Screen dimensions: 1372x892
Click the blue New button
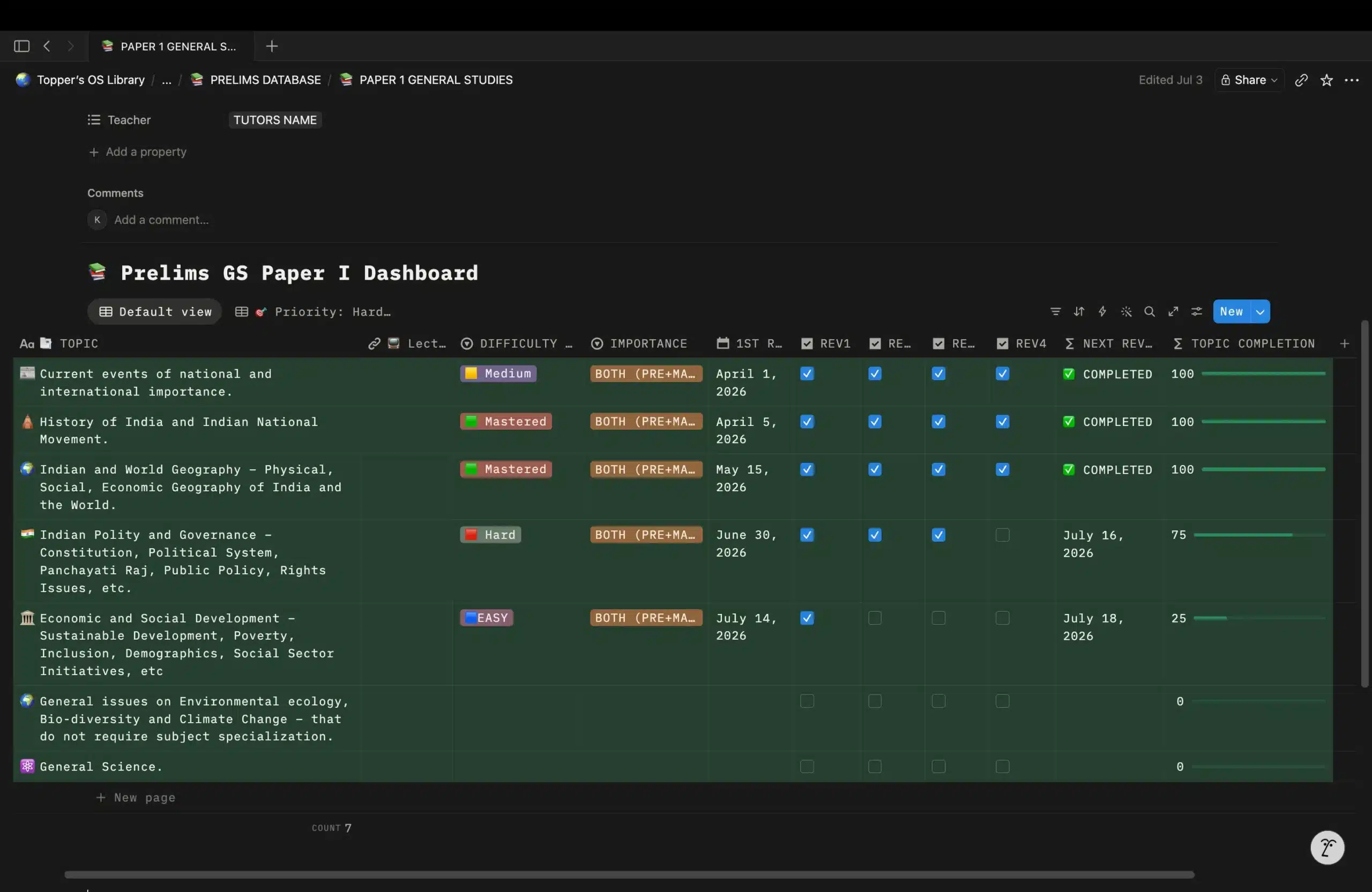pos(1232,312)
